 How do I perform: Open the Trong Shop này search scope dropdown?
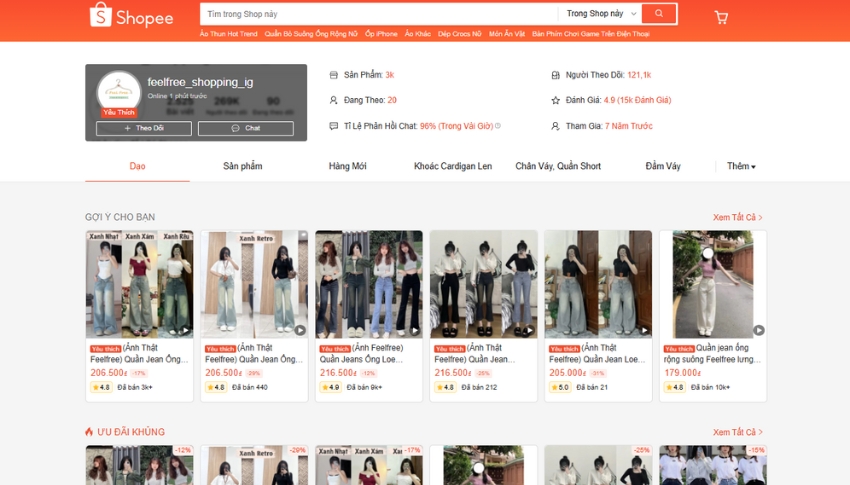coord(601,14)
